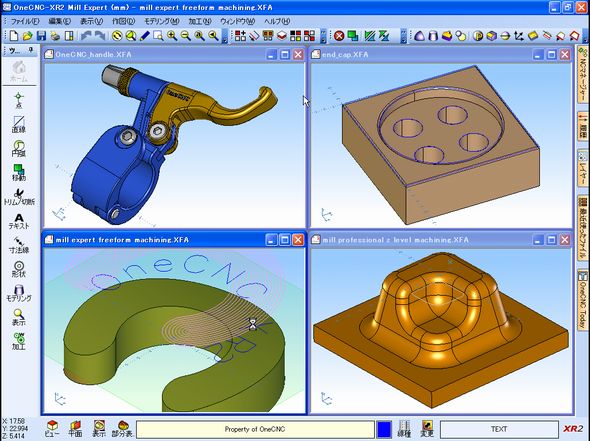This screenshot has width=590, height=441.
Task: Select the トリム/切断 (trim) tool
Action: 19,197
